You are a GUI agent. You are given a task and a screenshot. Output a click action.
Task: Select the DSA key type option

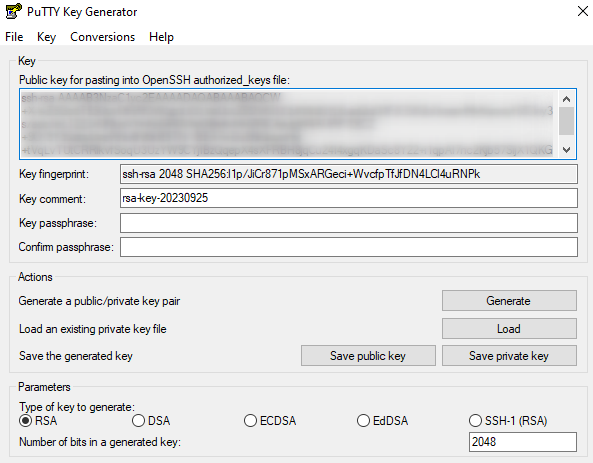[138, 421]
